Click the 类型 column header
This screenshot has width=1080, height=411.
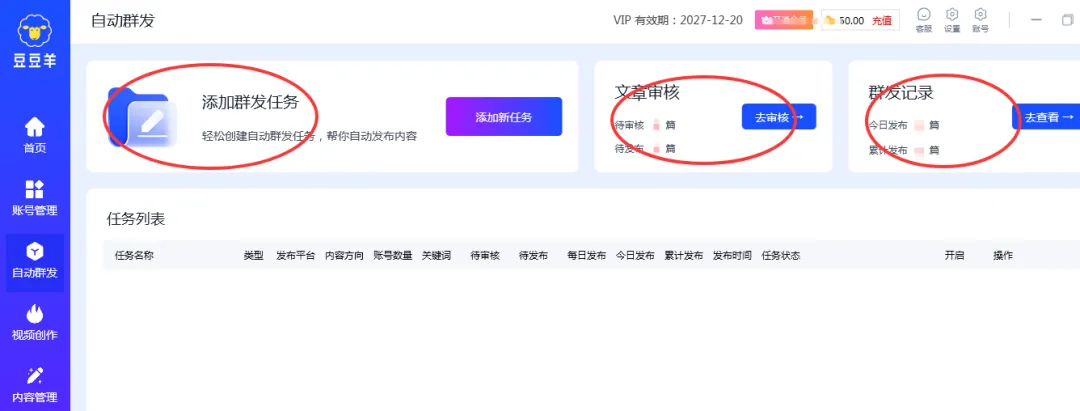(253, 255)
